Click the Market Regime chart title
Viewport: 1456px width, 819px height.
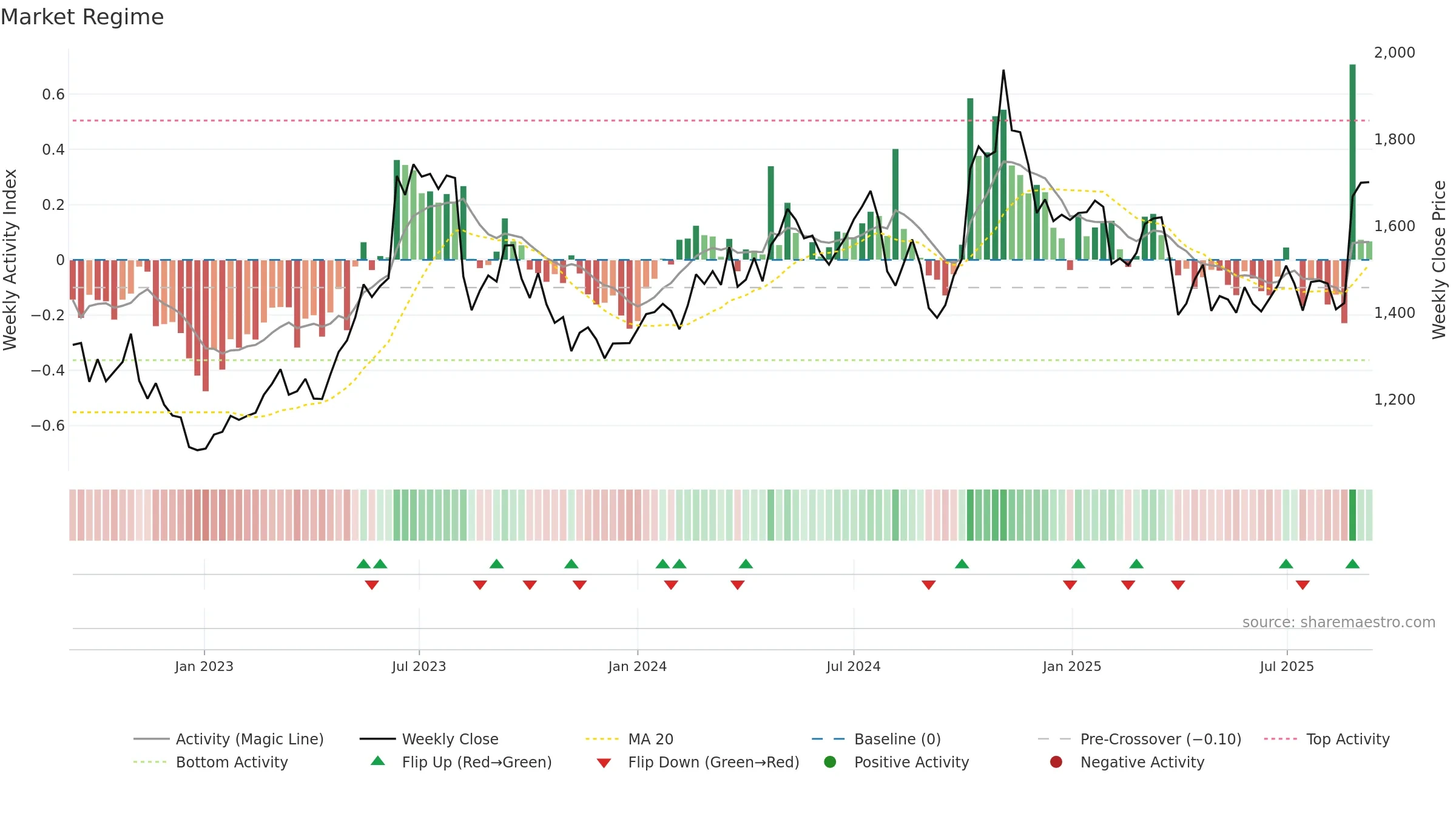tap(82, 17)
